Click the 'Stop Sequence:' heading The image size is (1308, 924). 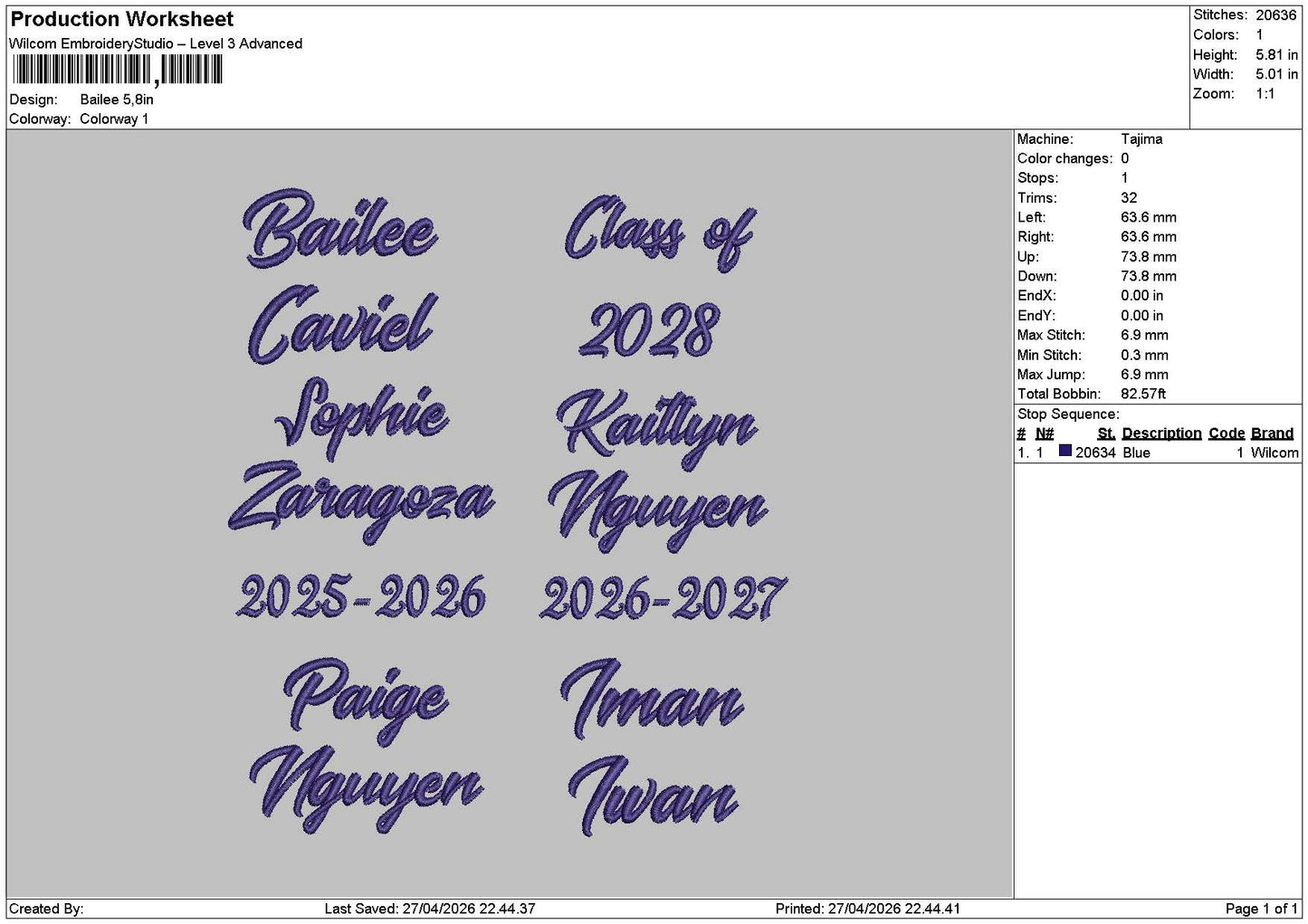click(1068, 414)
